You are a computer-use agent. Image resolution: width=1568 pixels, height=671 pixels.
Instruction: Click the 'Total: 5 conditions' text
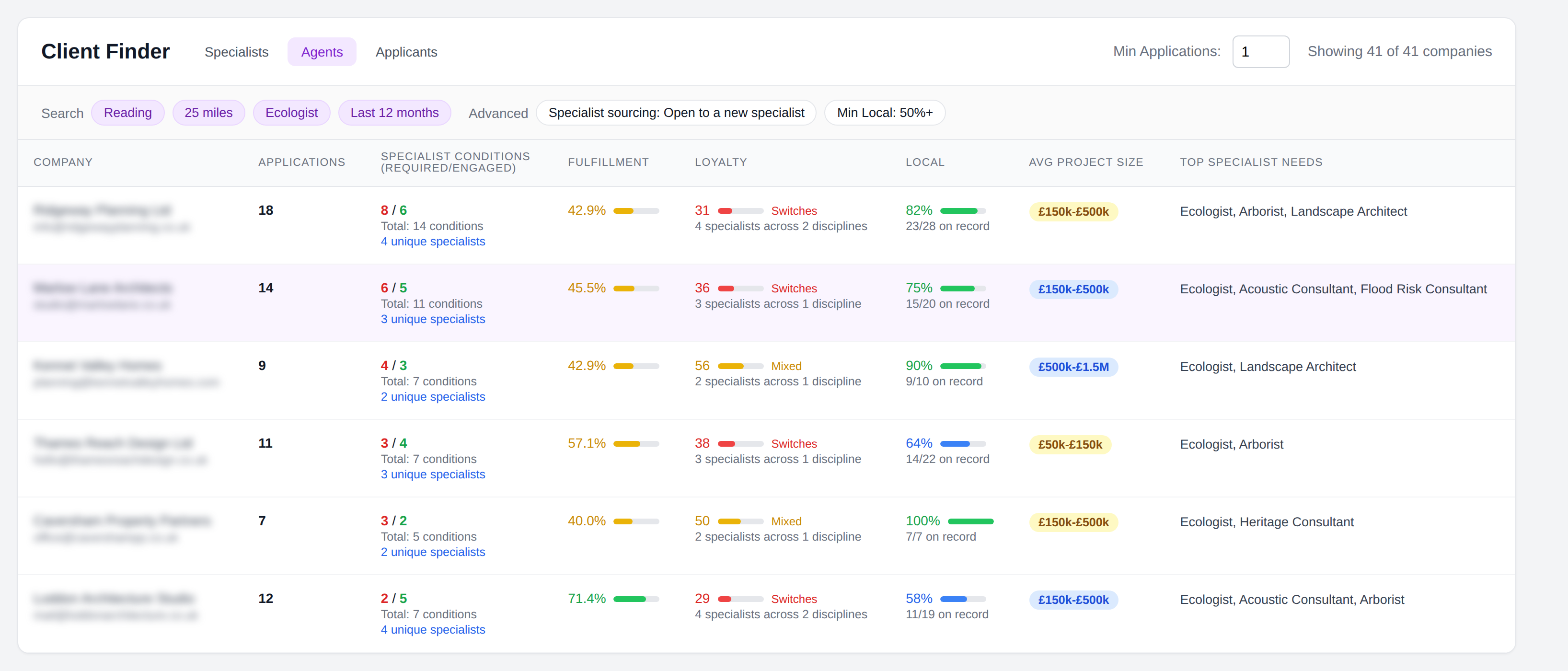(x=428, y=537)
